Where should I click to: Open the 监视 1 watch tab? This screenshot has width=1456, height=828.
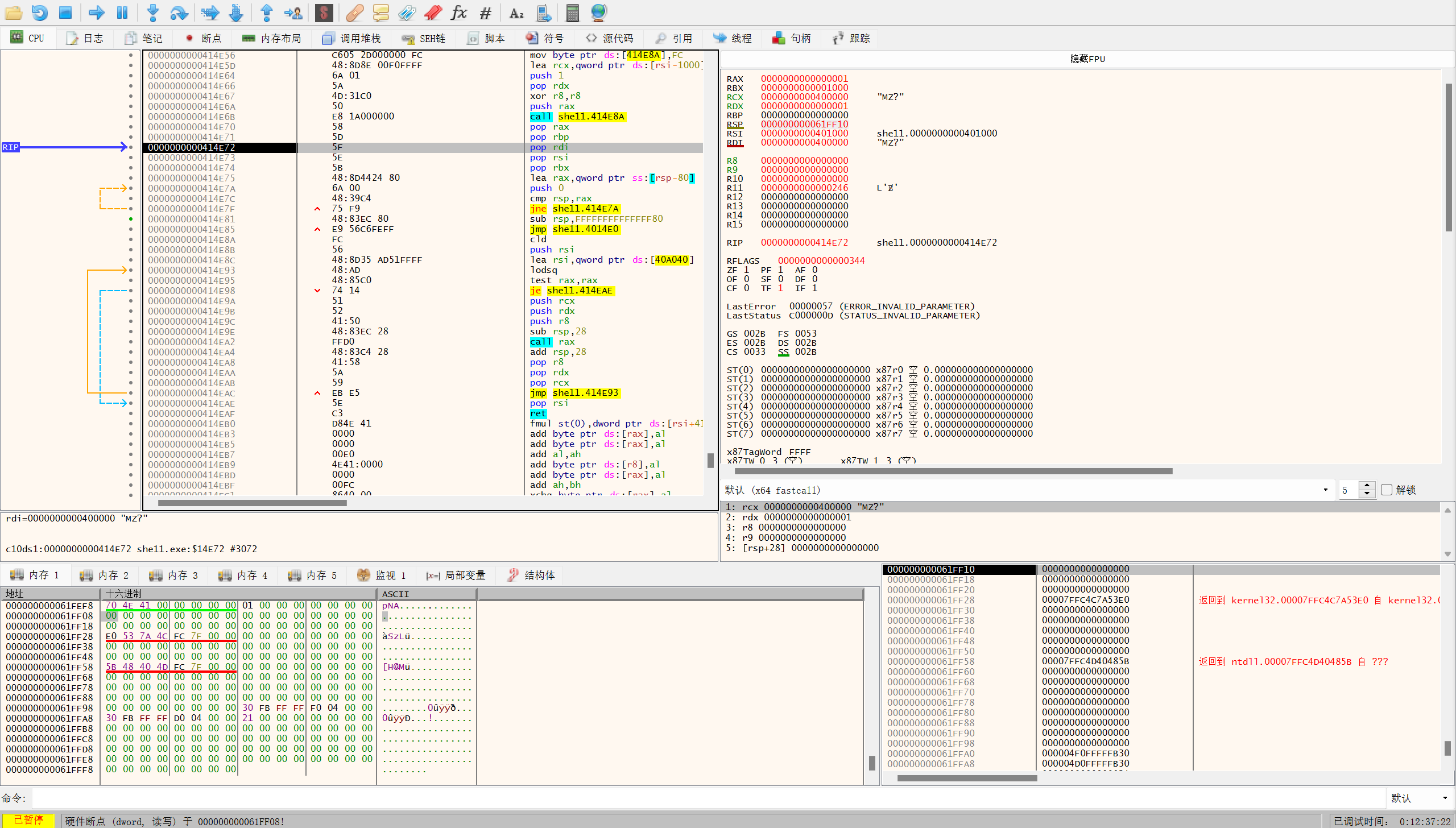tap(382, 576)
